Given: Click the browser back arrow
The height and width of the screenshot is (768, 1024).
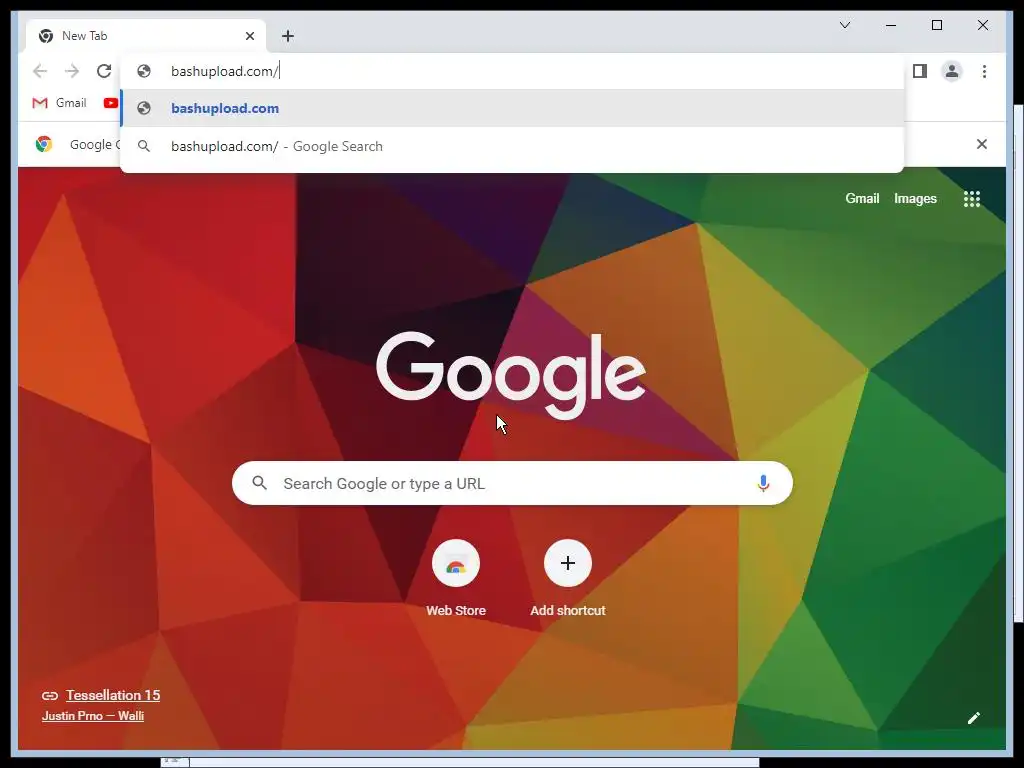Looking at the screenshot, I should point(40,71).
